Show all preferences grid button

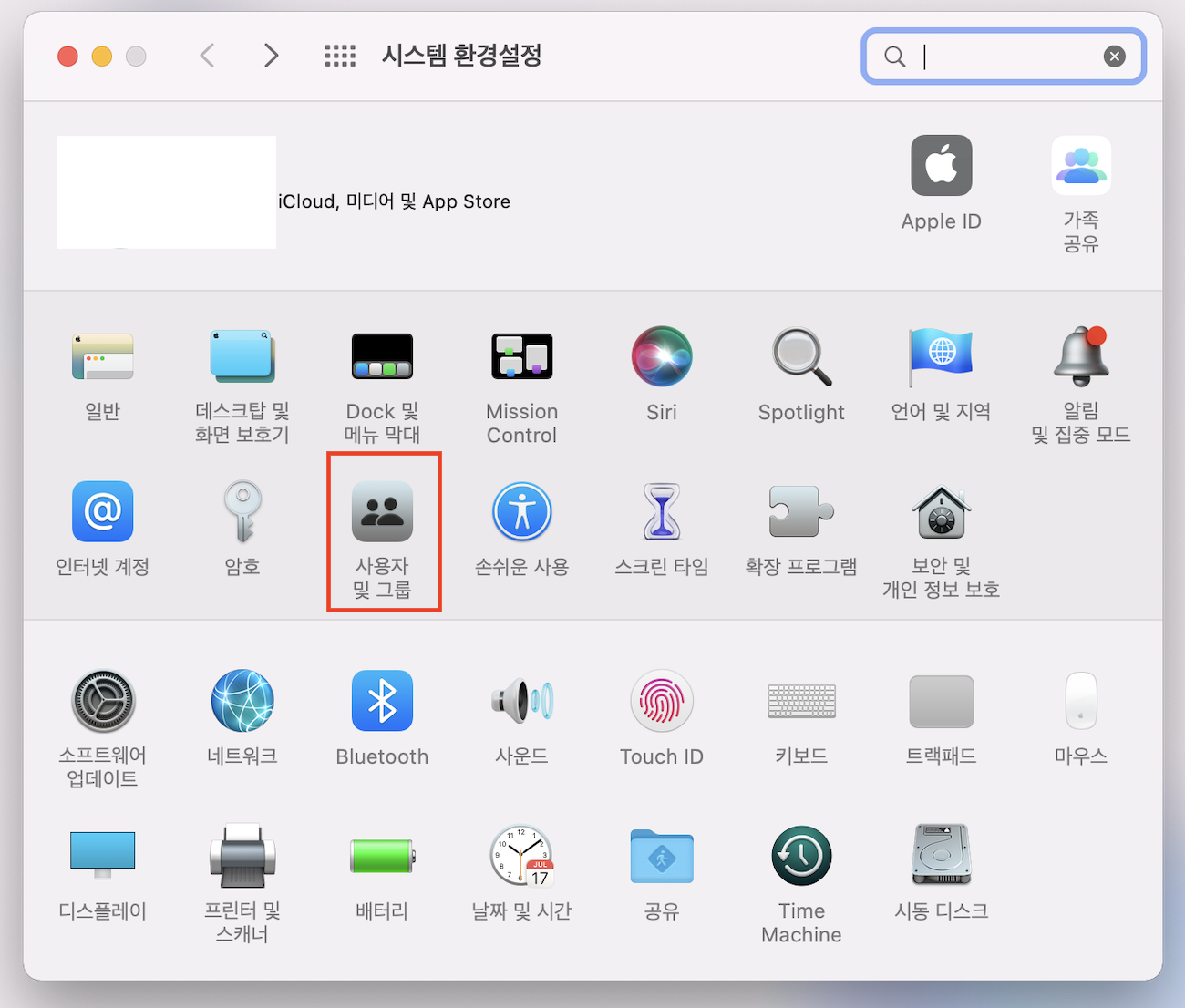coord(340,56)
